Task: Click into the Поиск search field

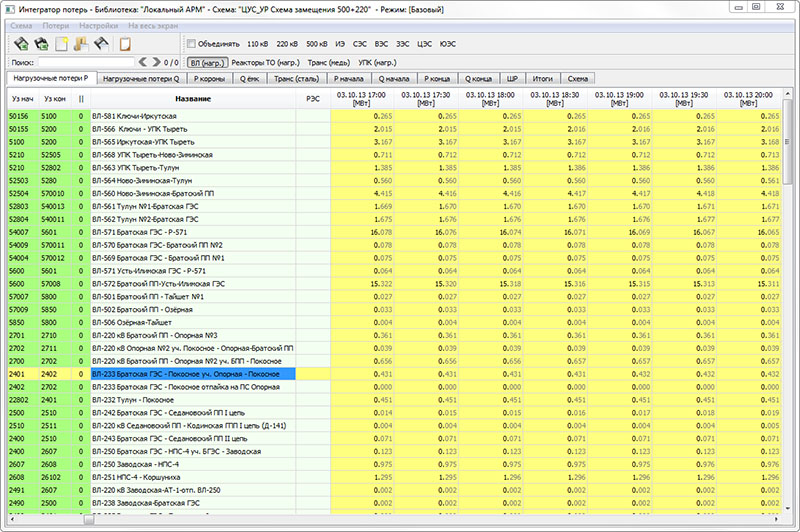Action: 86,62
